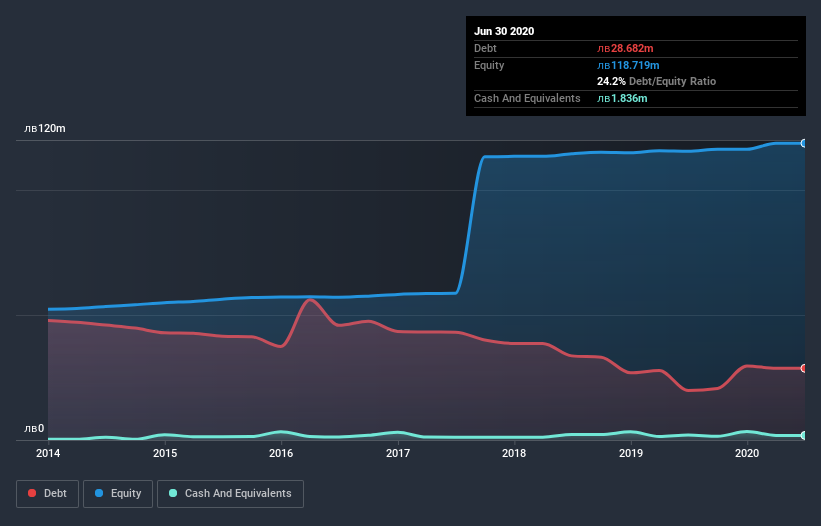Viewport: 821px width, 526px height.
Task: Click the Cash And Equivalents tooltip row label
Action: (527, 98)
